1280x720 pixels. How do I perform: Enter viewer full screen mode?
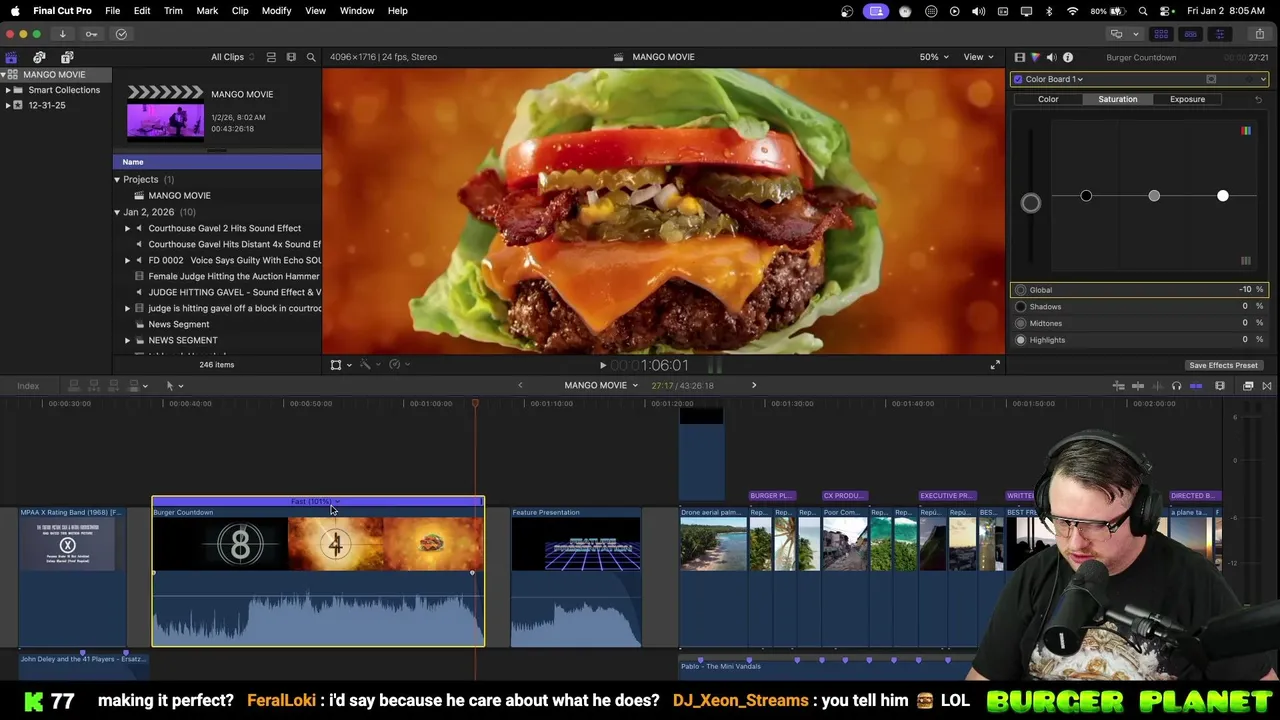click(x=995, y=365)
